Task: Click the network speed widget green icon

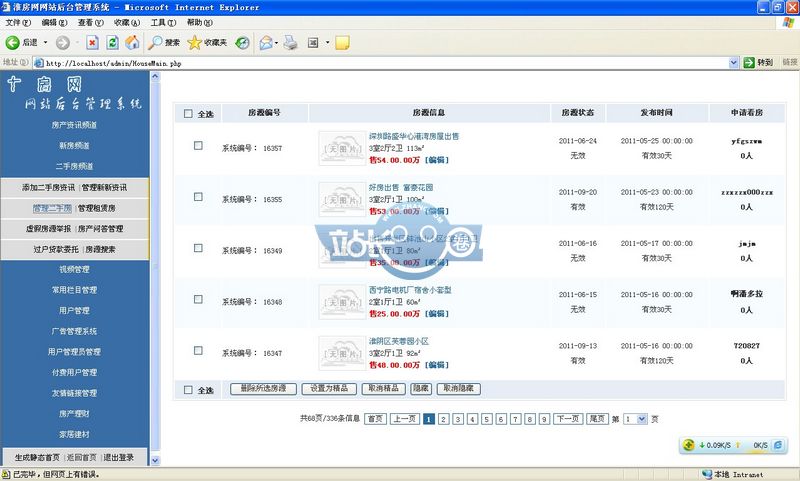Action: click(x=688, y=445)
